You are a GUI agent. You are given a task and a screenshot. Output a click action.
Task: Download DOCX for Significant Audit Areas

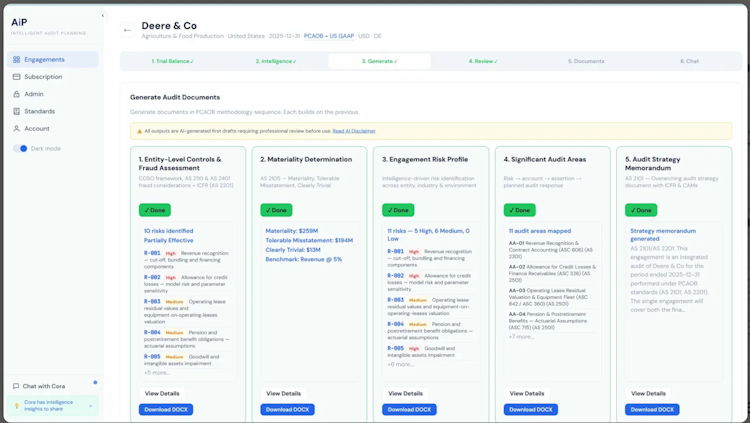[x=530, y=410]
